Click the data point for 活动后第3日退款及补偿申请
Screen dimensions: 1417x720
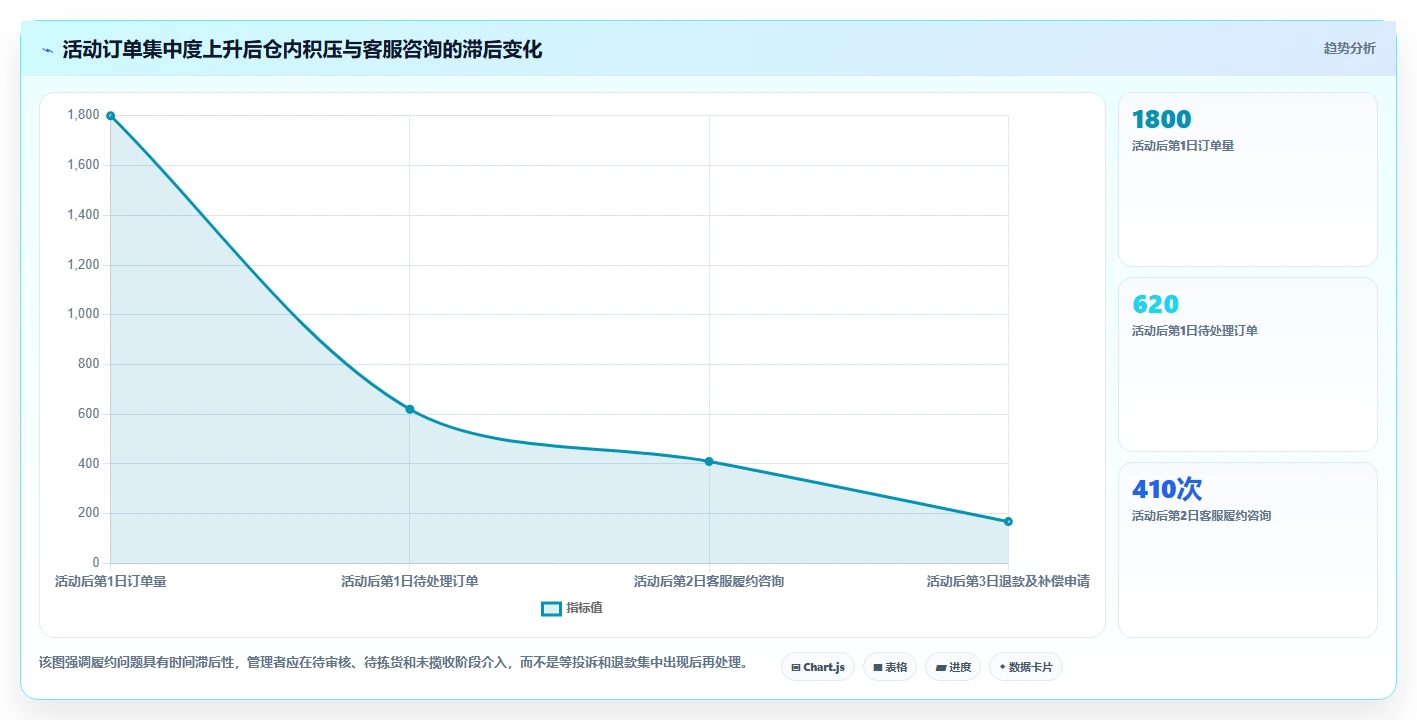(x=1008, y=521)
